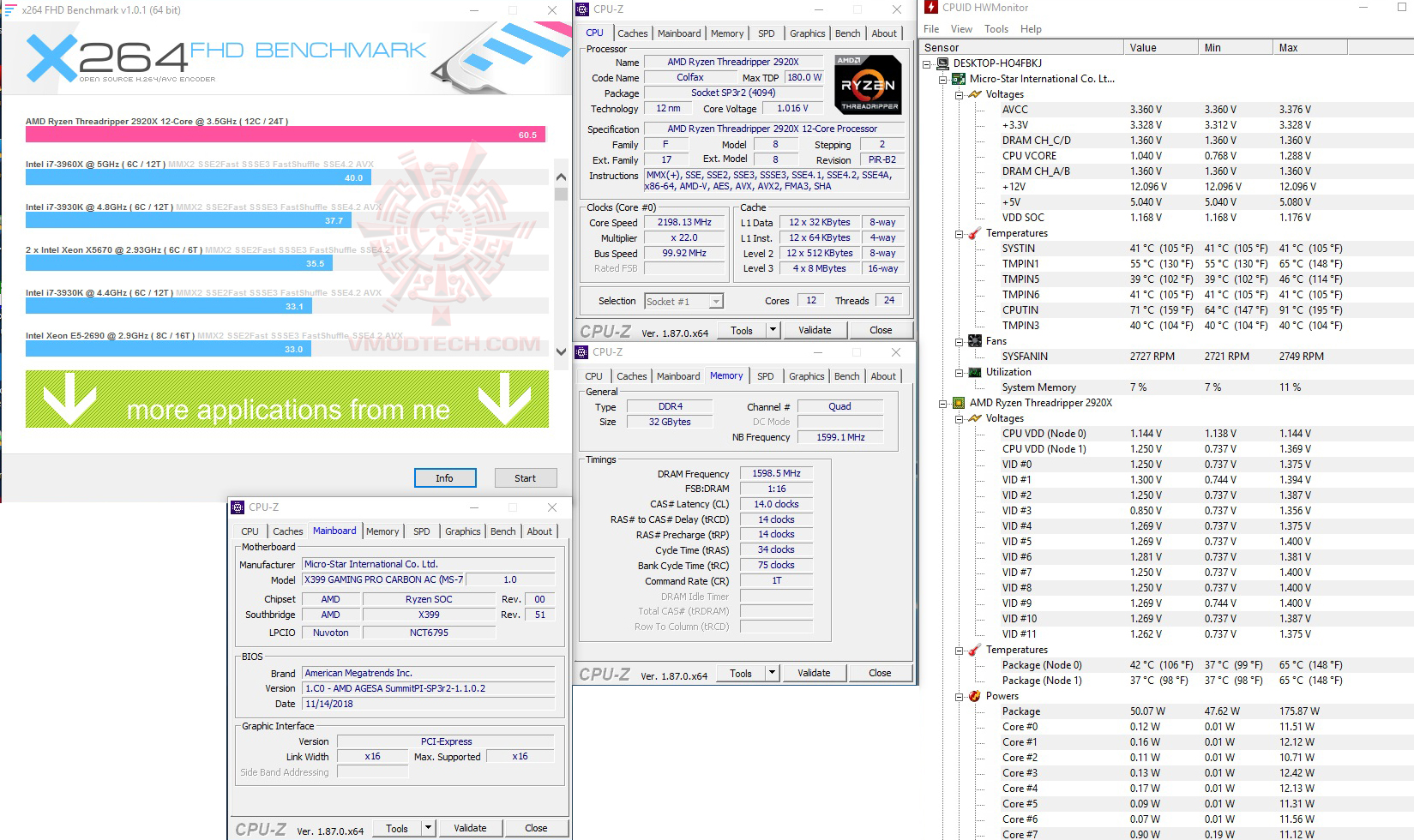Open the Socket #1 selection dropdown
This screenshot has height=840, width=1414.
[x=716, y=301]
